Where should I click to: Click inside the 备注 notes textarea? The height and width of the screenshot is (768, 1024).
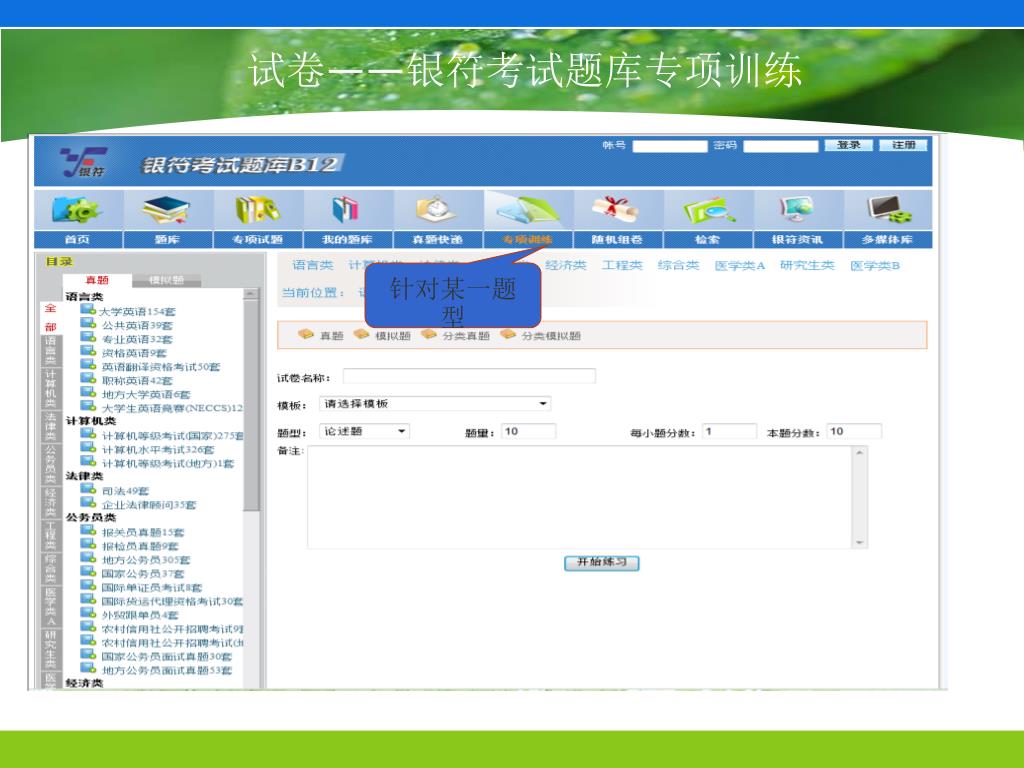pyautogui.click(x=580, y=497)
